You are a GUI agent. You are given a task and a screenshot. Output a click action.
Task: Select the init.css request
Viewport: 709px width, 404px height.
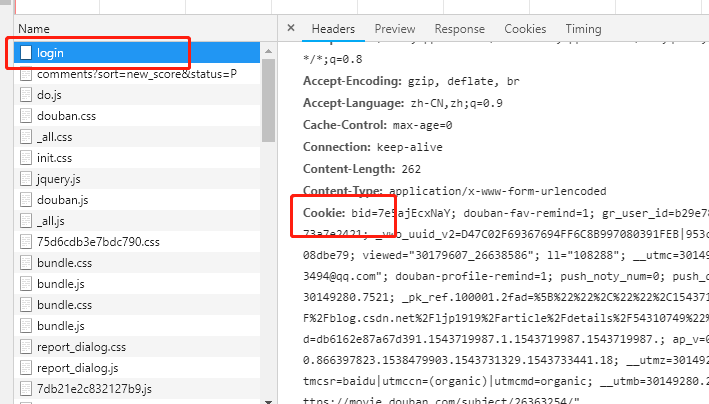[137, 158]
